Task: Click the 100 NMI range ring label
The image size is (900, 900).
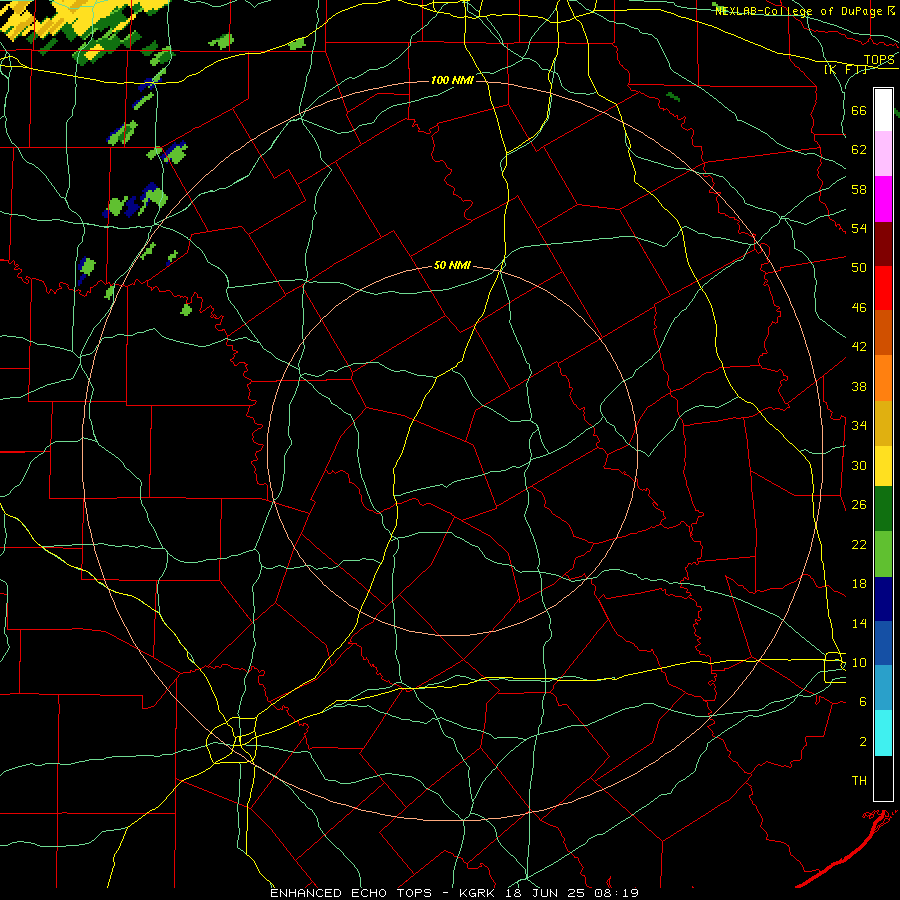Action: [x=452, y=80]
